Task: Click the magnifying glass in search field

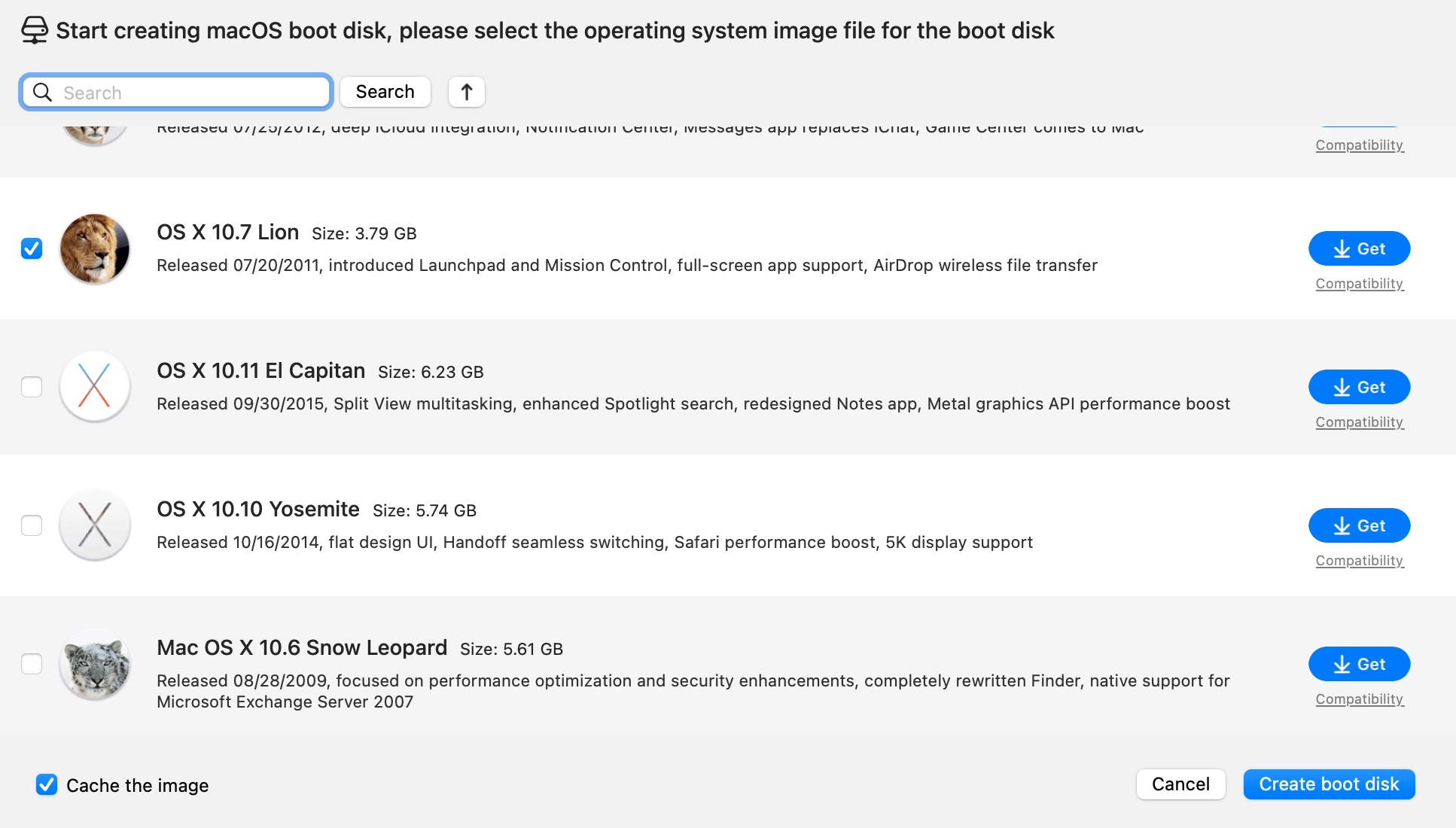Action: (x=43, y=93)
